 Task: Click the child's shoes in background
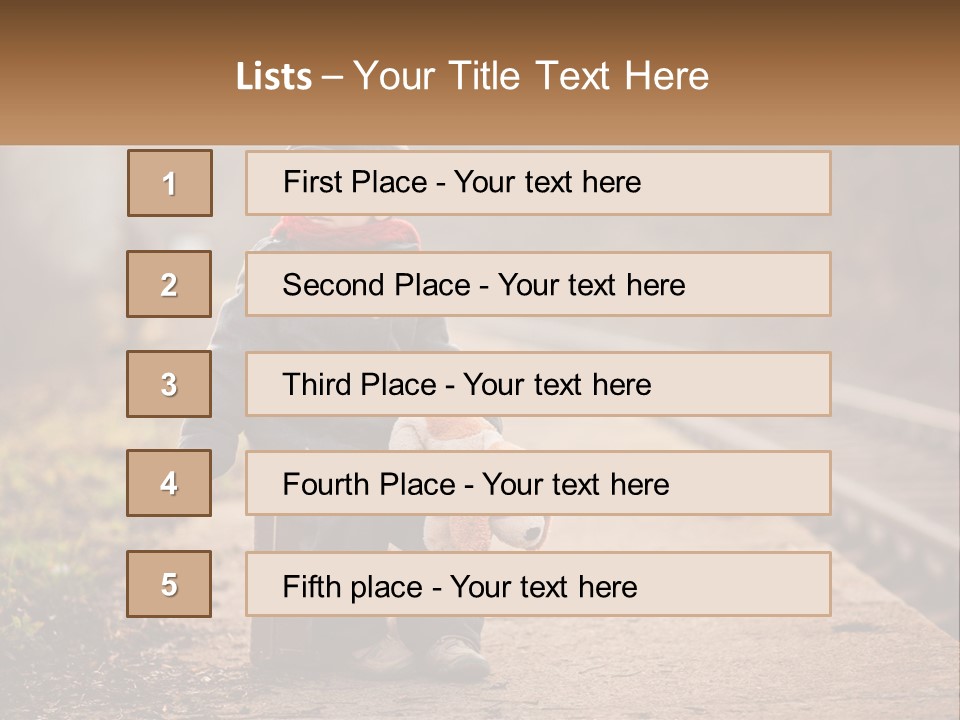tap(422, 656)
